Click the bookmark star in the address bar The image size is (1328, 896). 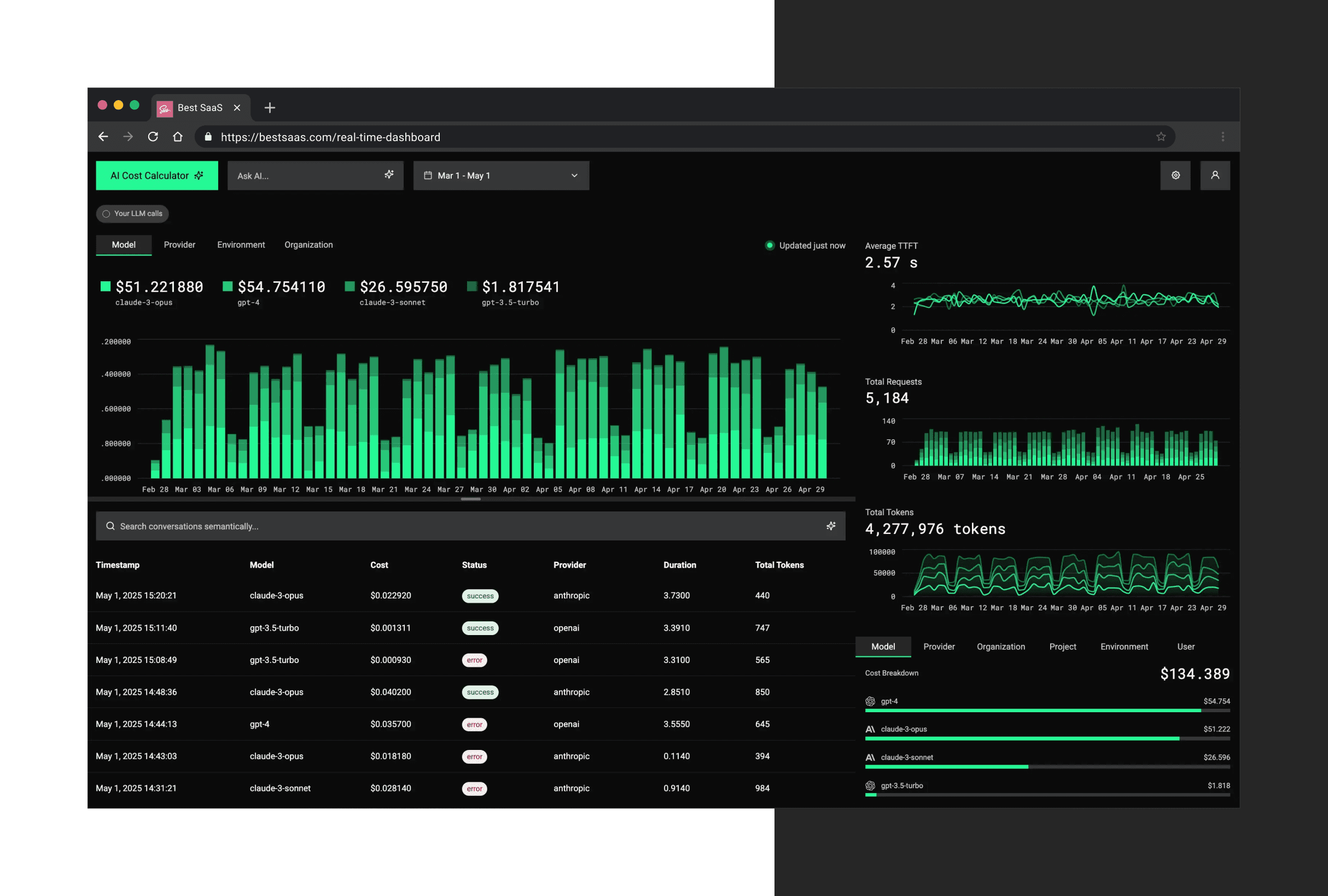point(1161,137)
